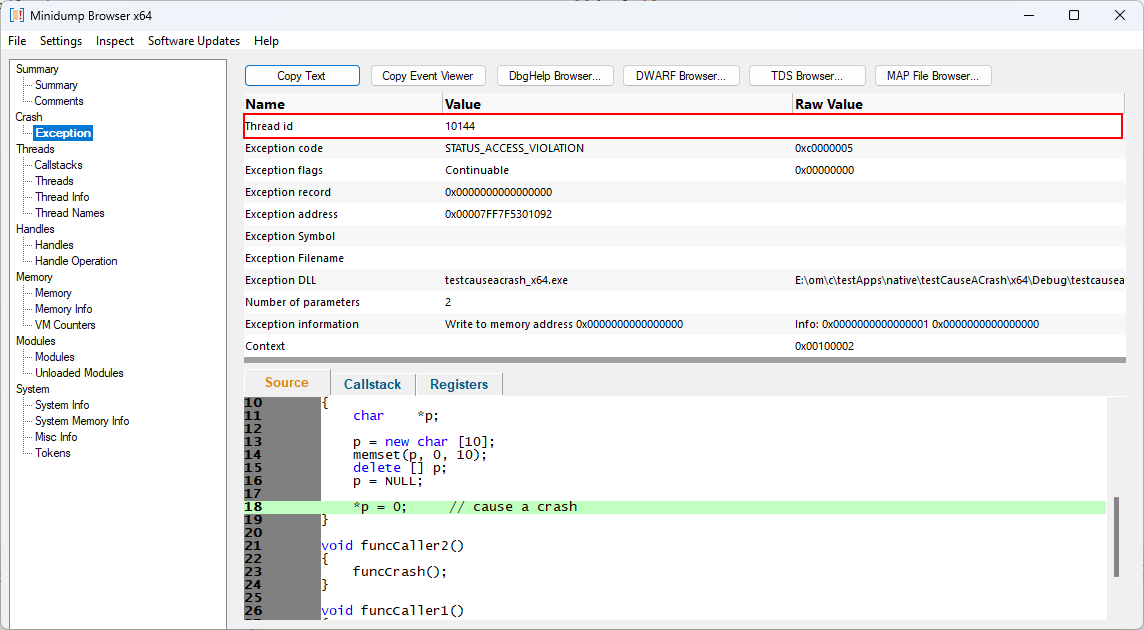Click raw value 0xc0000005
This screenshot has width=1144, height=630.
pos(824,148)
